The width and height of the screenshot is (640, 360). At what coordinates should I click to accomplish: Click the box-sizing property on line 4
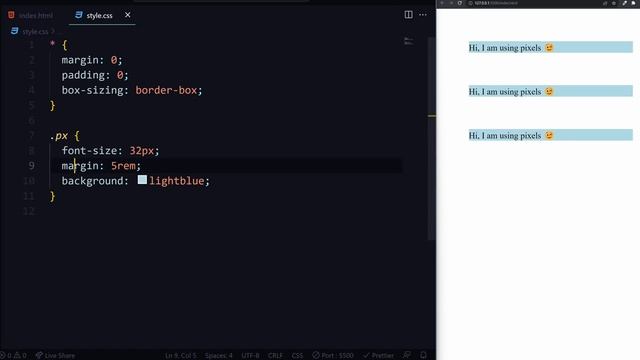[93, 90]
